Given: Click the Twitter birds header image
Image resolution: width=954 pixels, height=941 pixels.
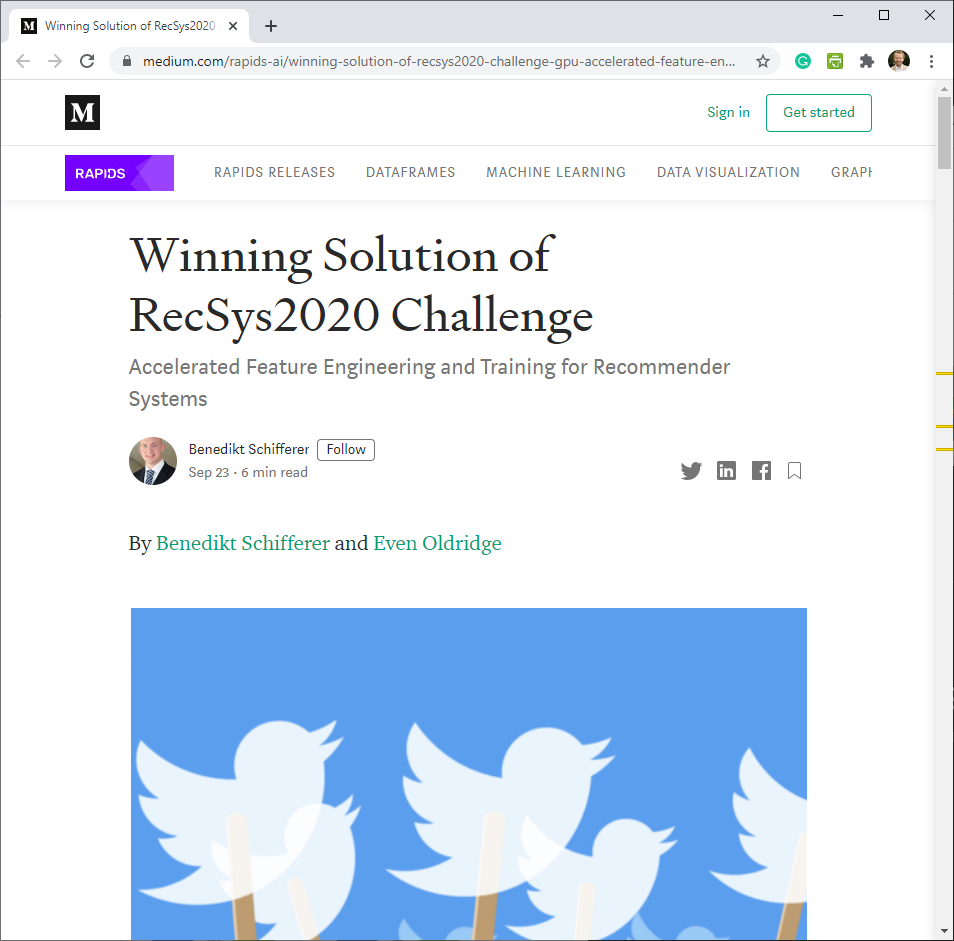Looking at the screenshot, I should pyautogui.click(x=468, y=774).
